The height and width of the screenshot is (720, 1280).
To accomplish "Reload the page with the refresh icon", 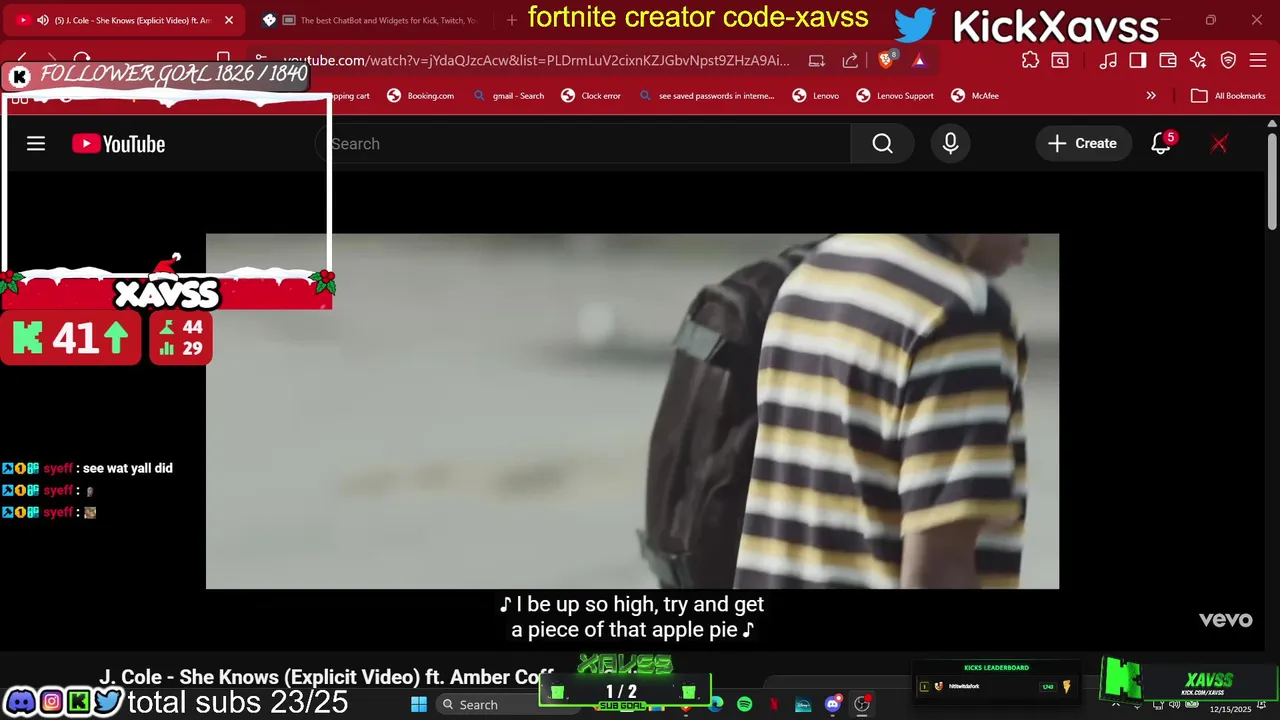I will [x=82, y=60].
